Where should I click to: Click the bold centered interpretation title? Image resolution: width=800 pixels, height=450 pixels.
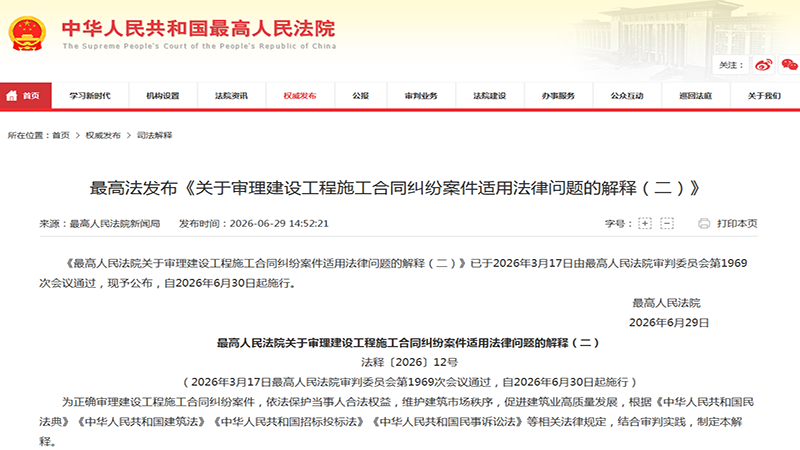tap(408, 343)
